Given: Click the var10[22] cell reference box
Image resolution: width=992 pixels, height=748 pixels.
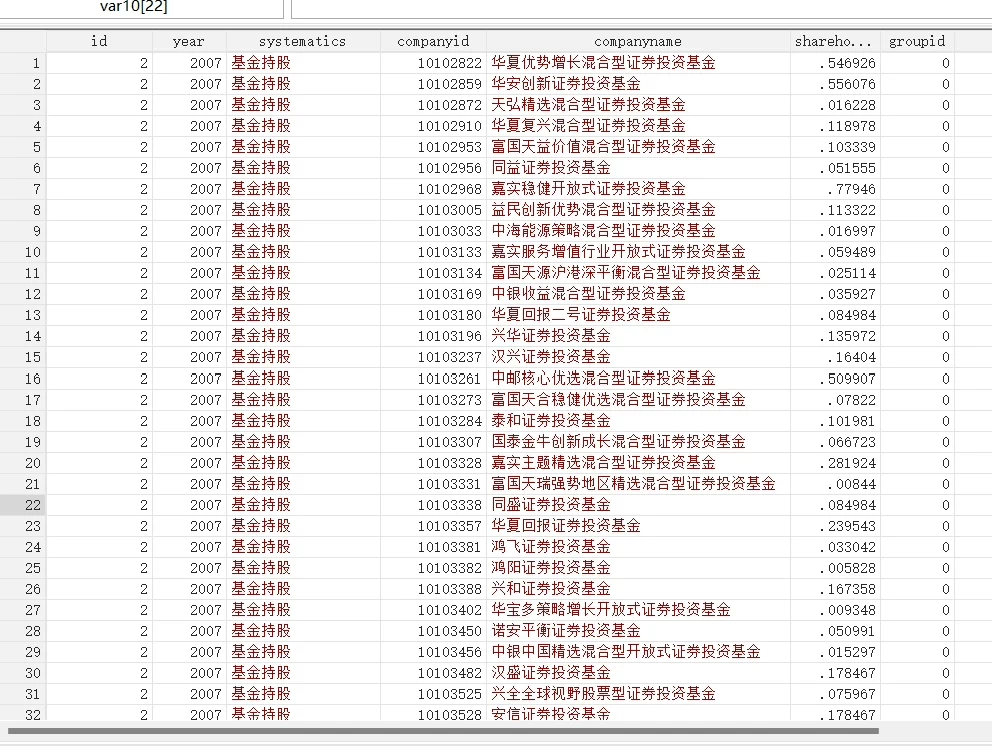Looking at the screenshot, I should [x=142, y=8].
